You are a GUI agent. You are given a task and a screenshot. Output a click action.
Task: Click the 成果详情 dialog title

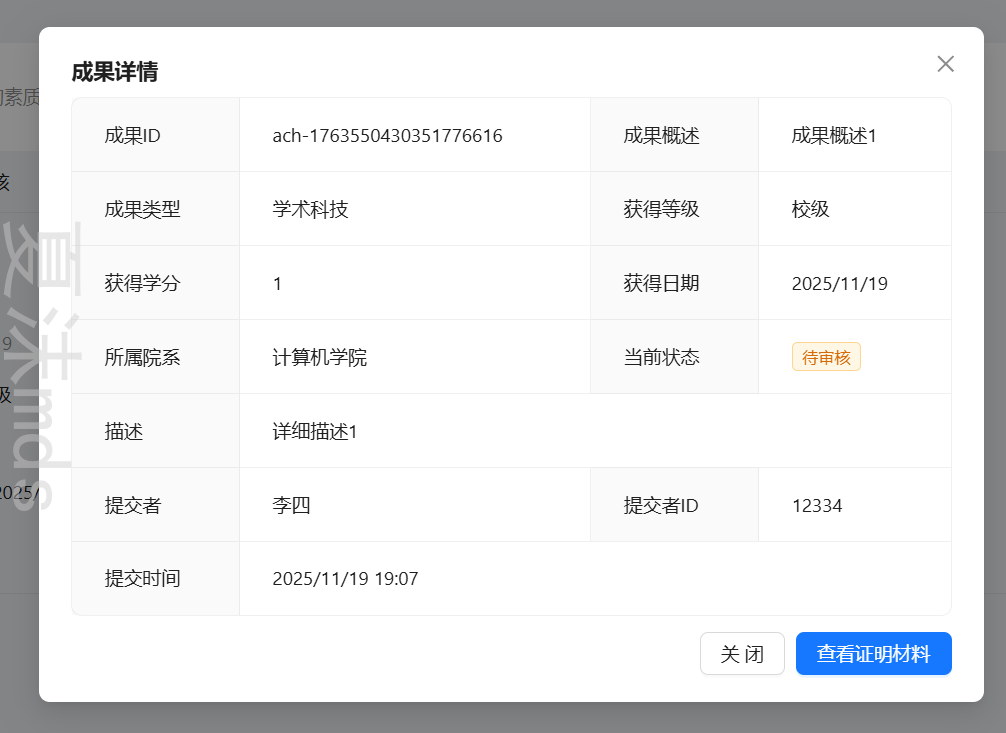(x=115, y=72)
